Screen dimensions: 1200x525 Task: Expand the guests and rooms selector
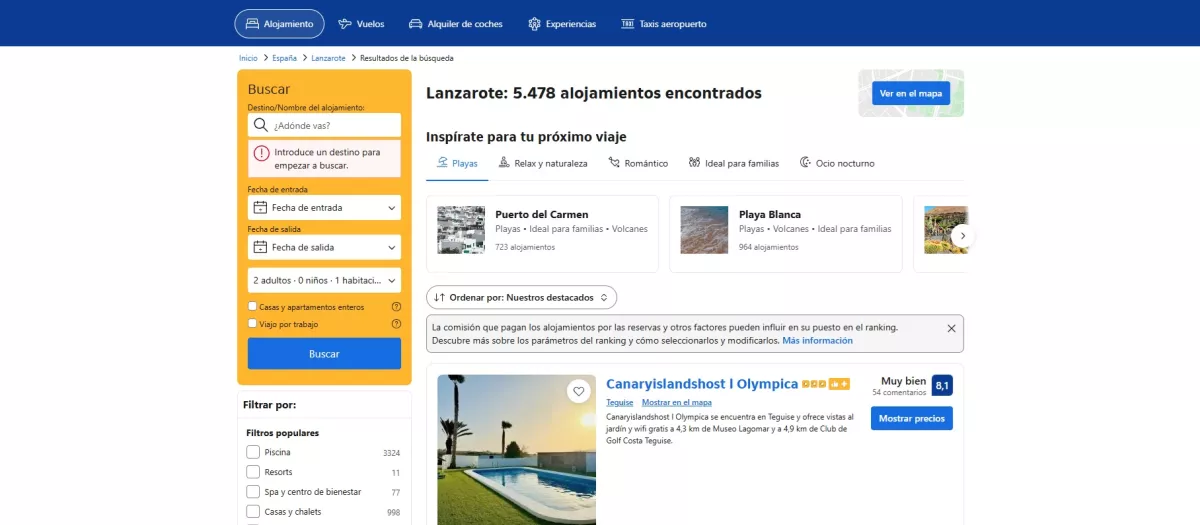(324, 281)
